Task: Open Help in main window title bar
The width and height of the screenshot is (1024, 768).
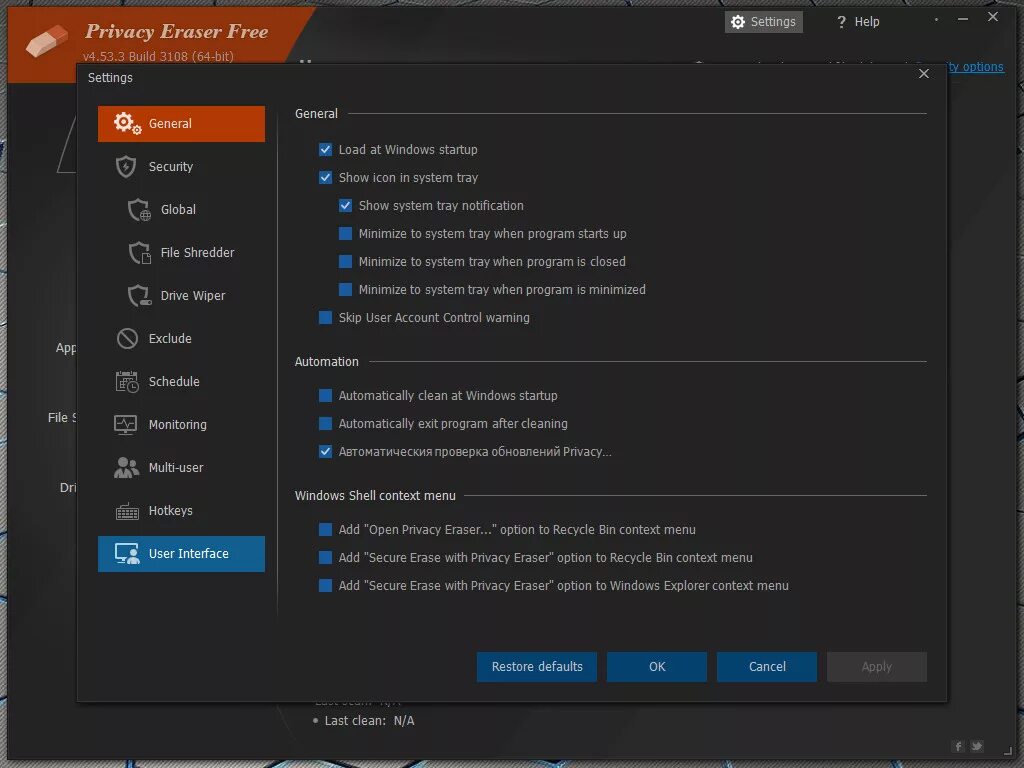Action: [857, 22]
